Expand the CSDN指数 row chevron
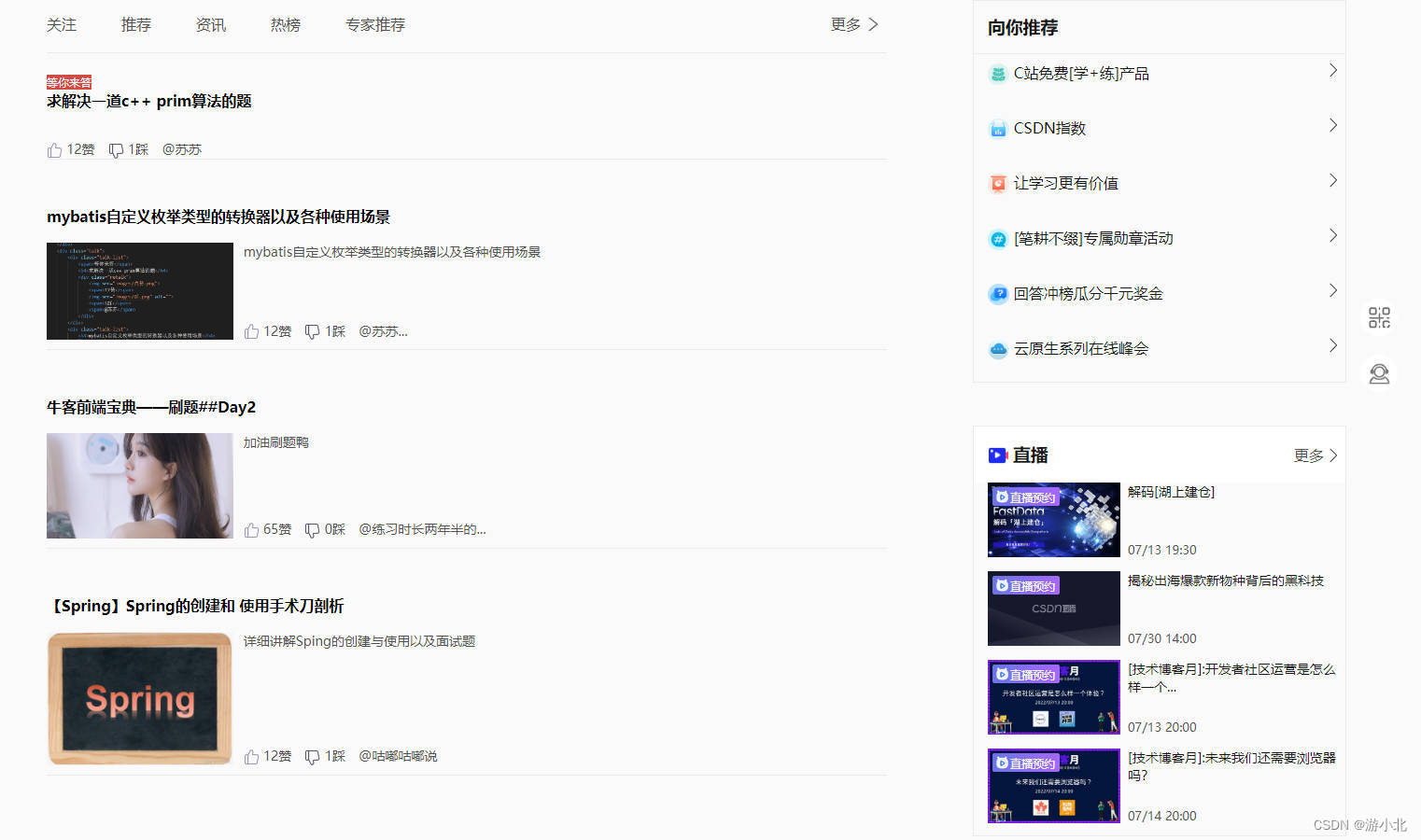1421x840 pixels. pyautogui.click(x=1332, y=125)
